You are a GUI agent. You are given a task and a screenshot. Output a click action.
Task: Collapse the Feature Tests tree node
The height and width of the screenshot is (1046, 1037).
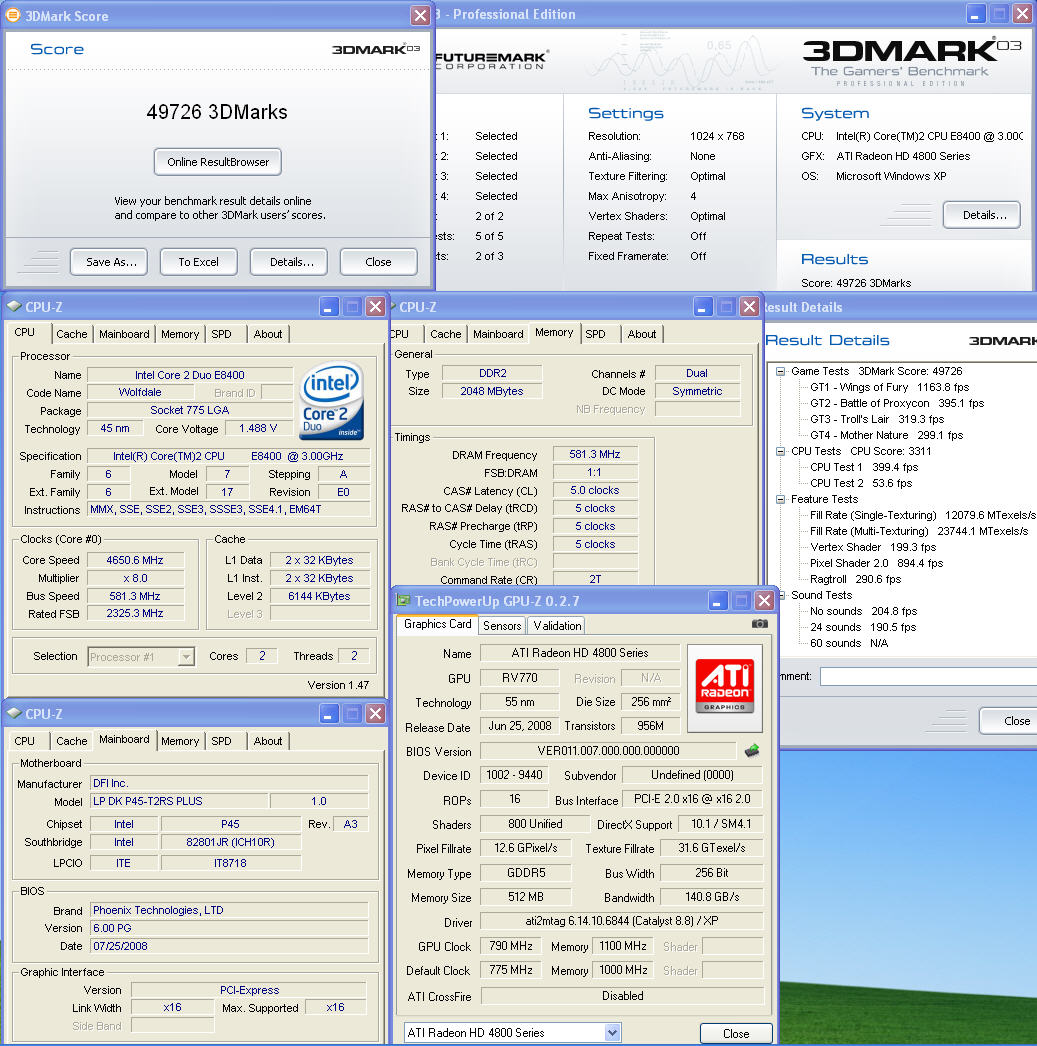coord(780,500)
